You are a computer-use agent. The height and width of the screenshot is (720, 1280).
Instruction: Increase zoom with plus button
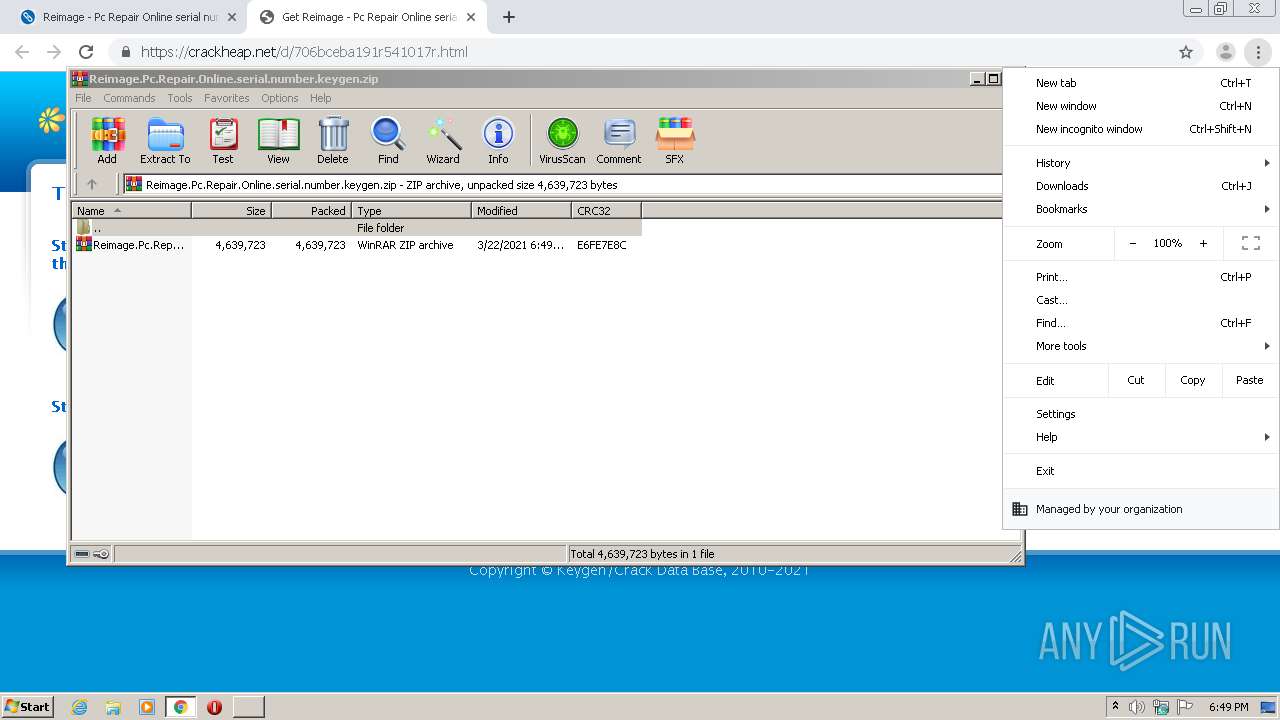[1203, 243]
